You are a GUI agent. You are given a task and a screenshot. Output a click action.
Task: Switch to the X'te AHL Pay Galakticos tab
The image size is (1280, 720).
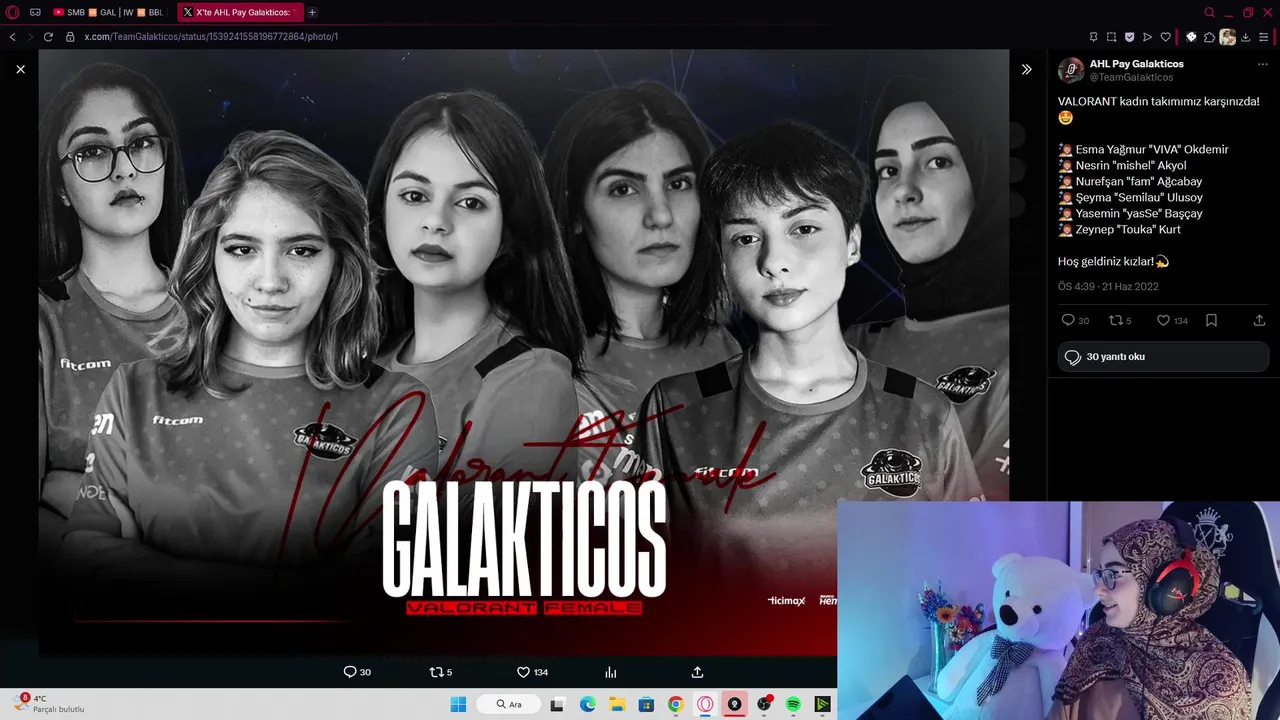click(x=240, y=12)
